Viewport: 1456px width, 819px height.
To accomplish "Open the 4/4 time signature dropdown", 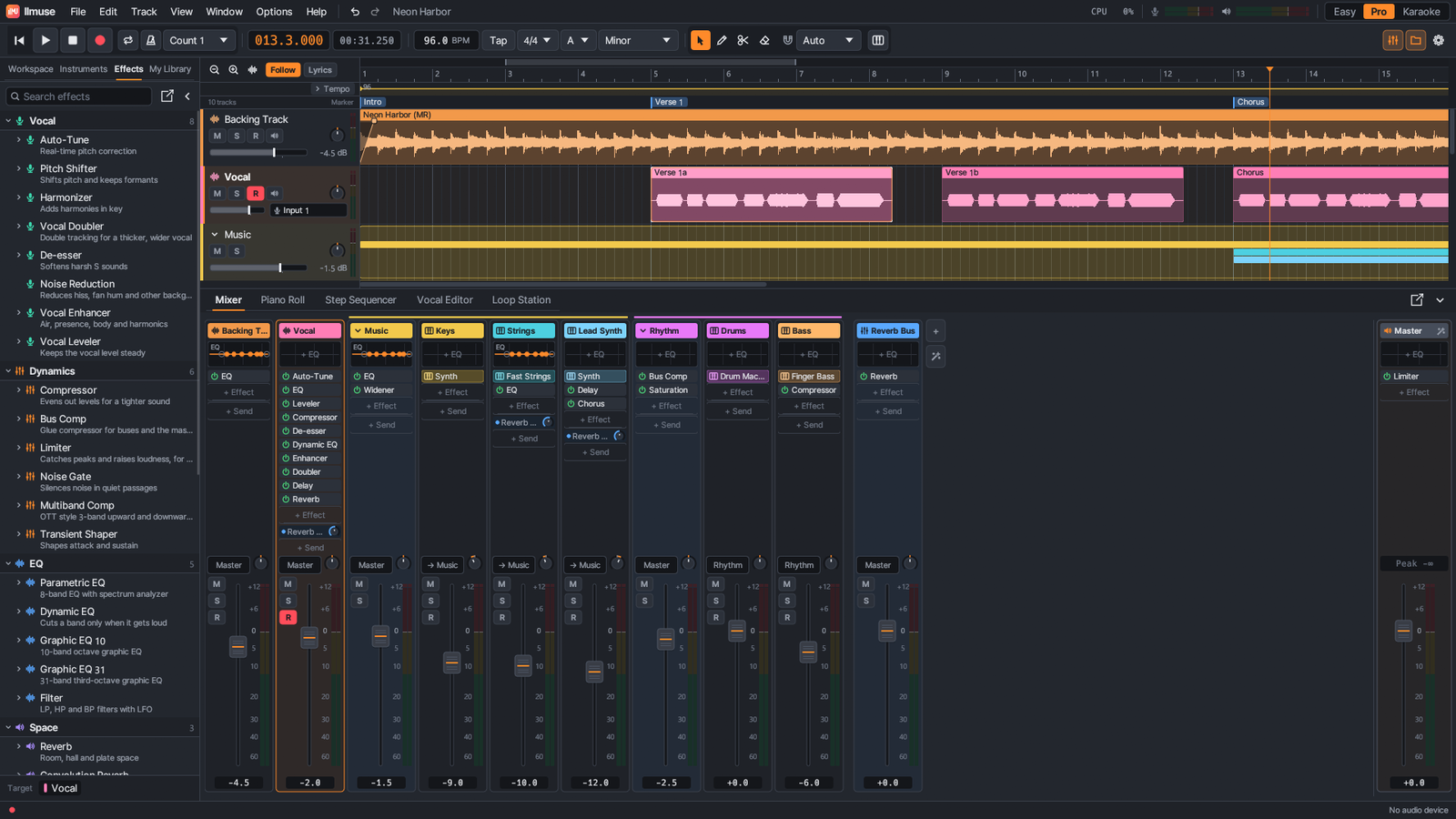I will 536,40.
